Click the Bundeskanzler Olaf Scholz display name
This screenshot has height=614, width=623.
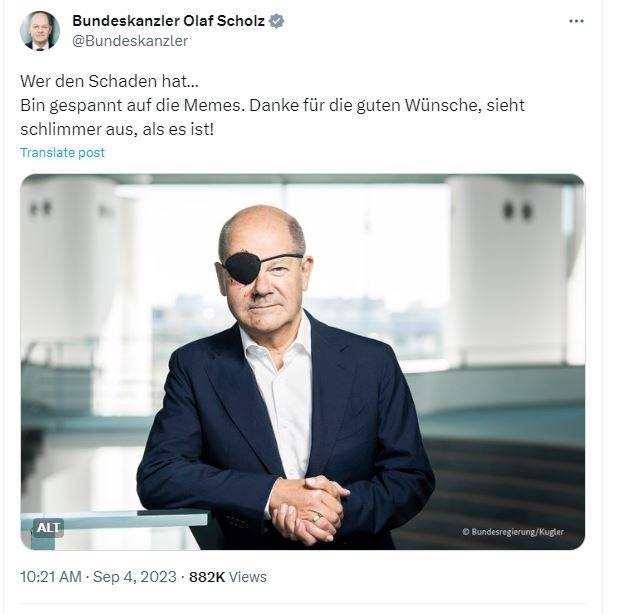(x=168, y=21)
